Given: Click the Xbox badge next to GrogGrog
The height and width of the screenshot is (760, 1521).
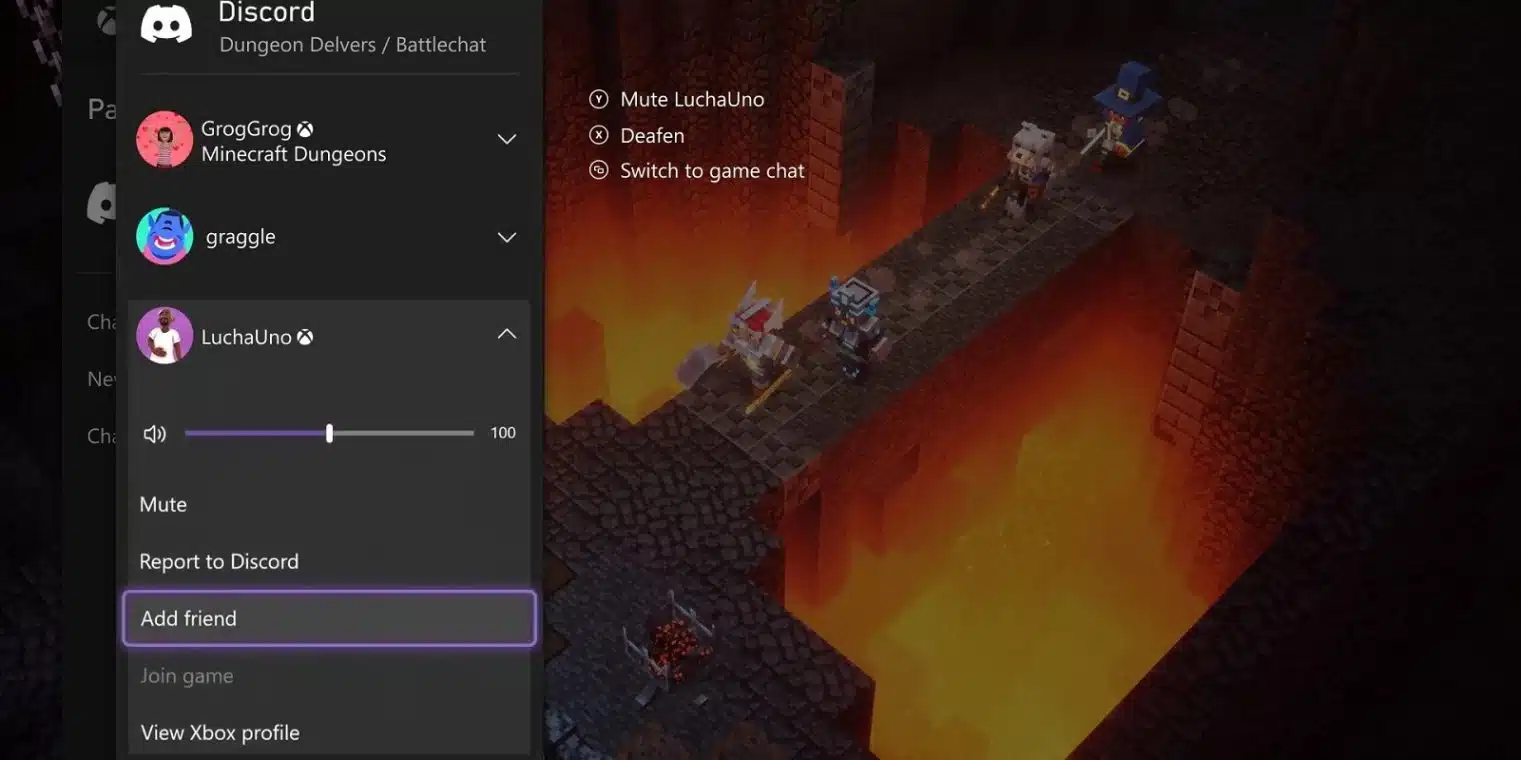Looking at the screenshot, I should click(x=305, y=129).
